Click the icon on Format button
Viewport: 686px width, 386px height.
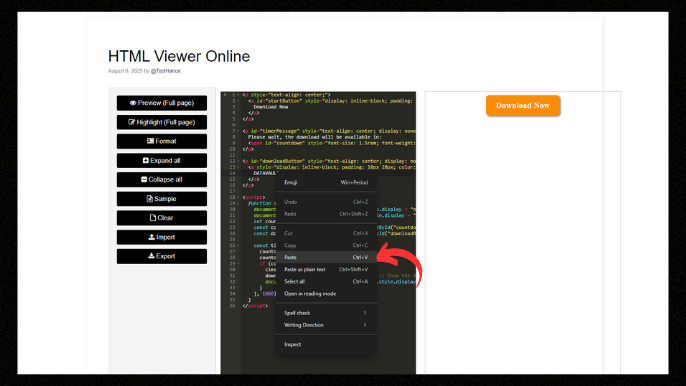point(150,141)
